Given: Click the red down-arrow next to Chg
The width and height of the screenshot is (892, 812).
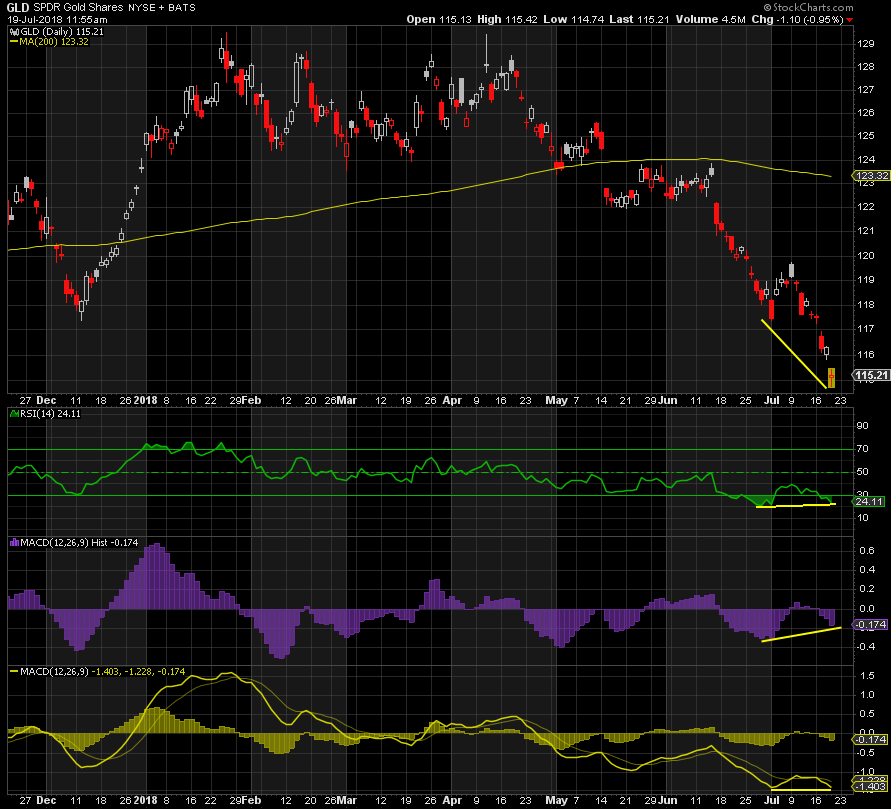Looking at the screenshot, I should (x=850, y=20).
